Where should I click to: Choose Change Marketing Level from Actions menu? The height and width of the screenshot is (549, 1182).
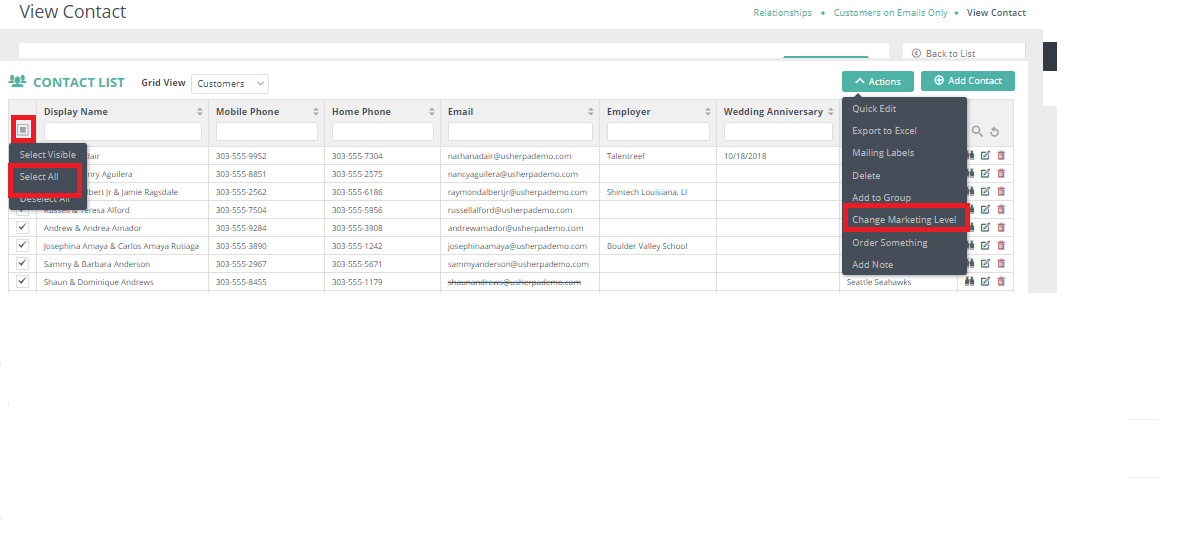[x=904, y=220]
